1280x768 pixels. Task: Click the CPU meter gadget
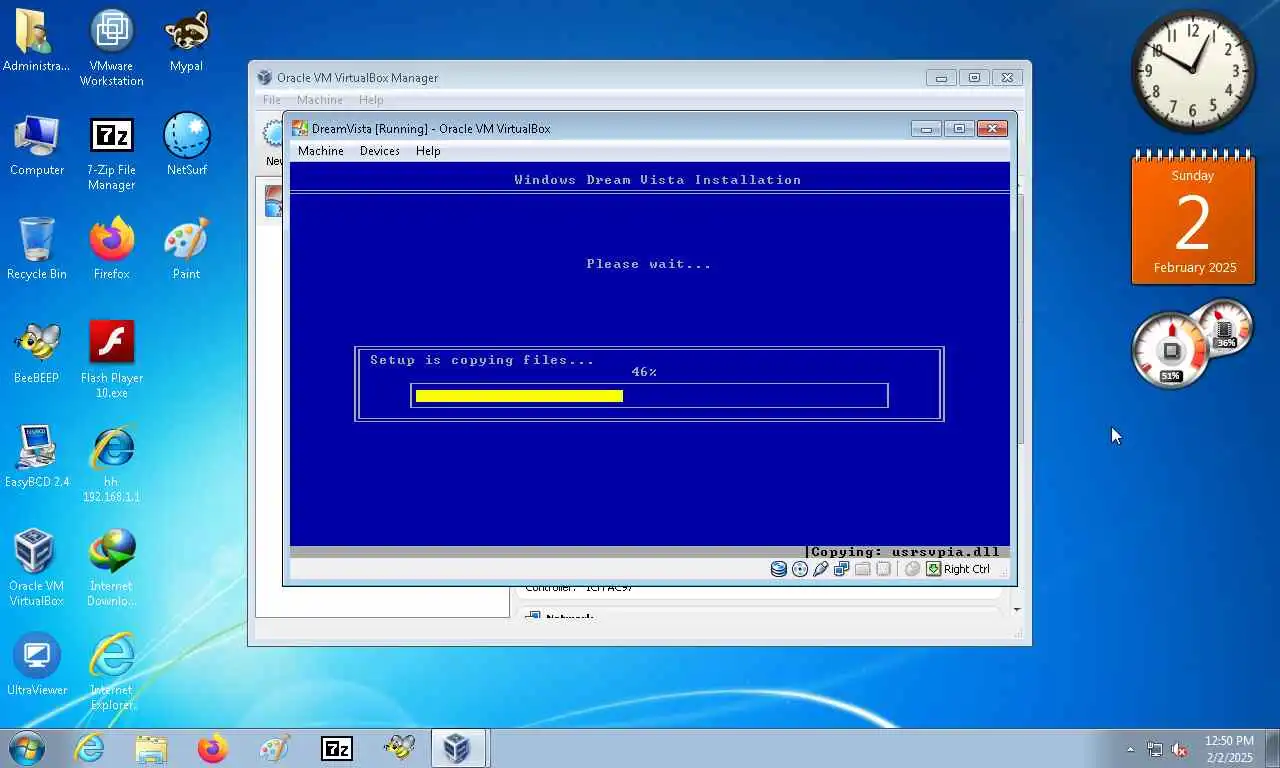1171,350
